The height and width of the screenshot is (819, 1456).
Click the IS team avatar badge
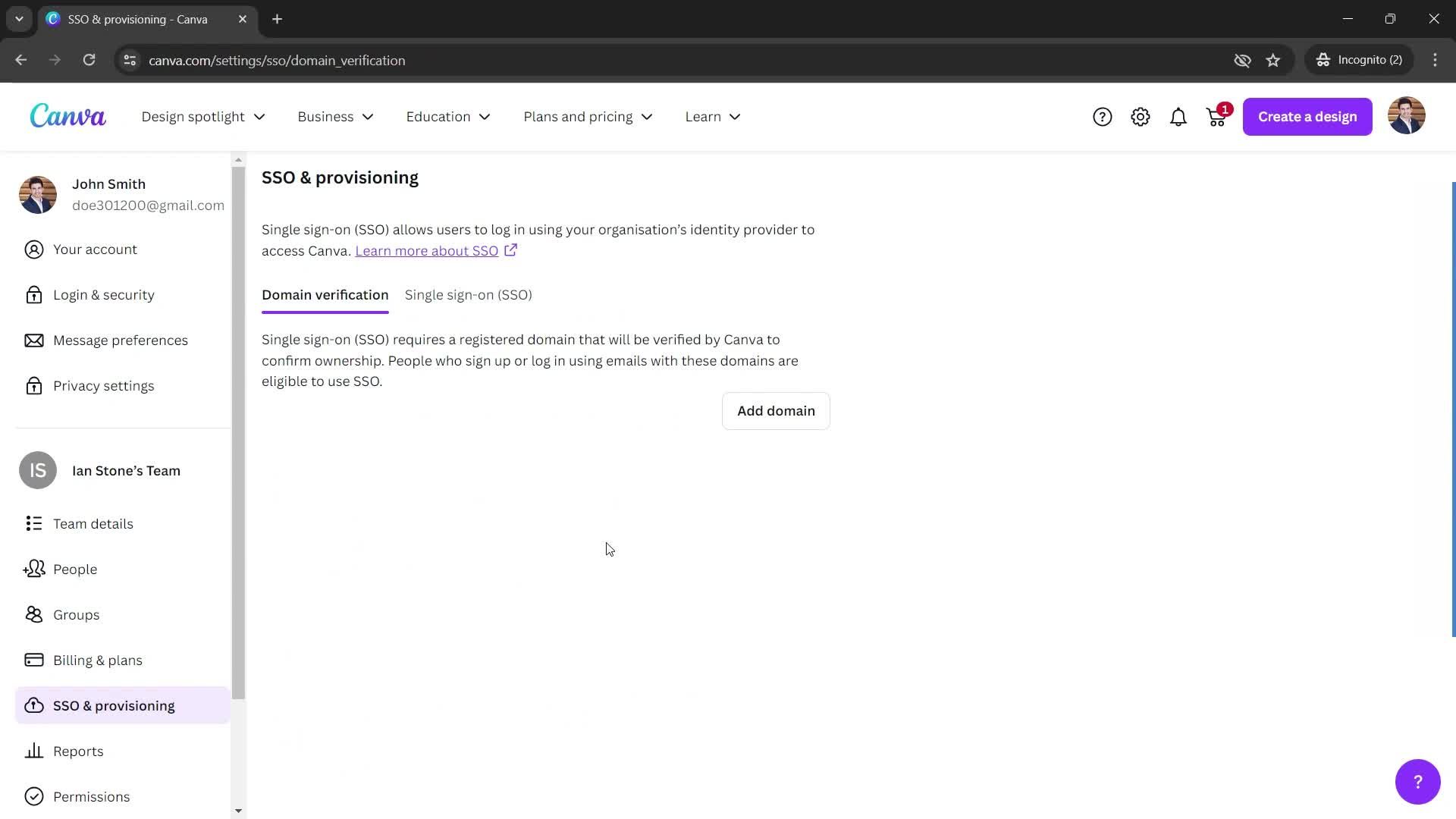pyautogui.click(x=38, y=471)
